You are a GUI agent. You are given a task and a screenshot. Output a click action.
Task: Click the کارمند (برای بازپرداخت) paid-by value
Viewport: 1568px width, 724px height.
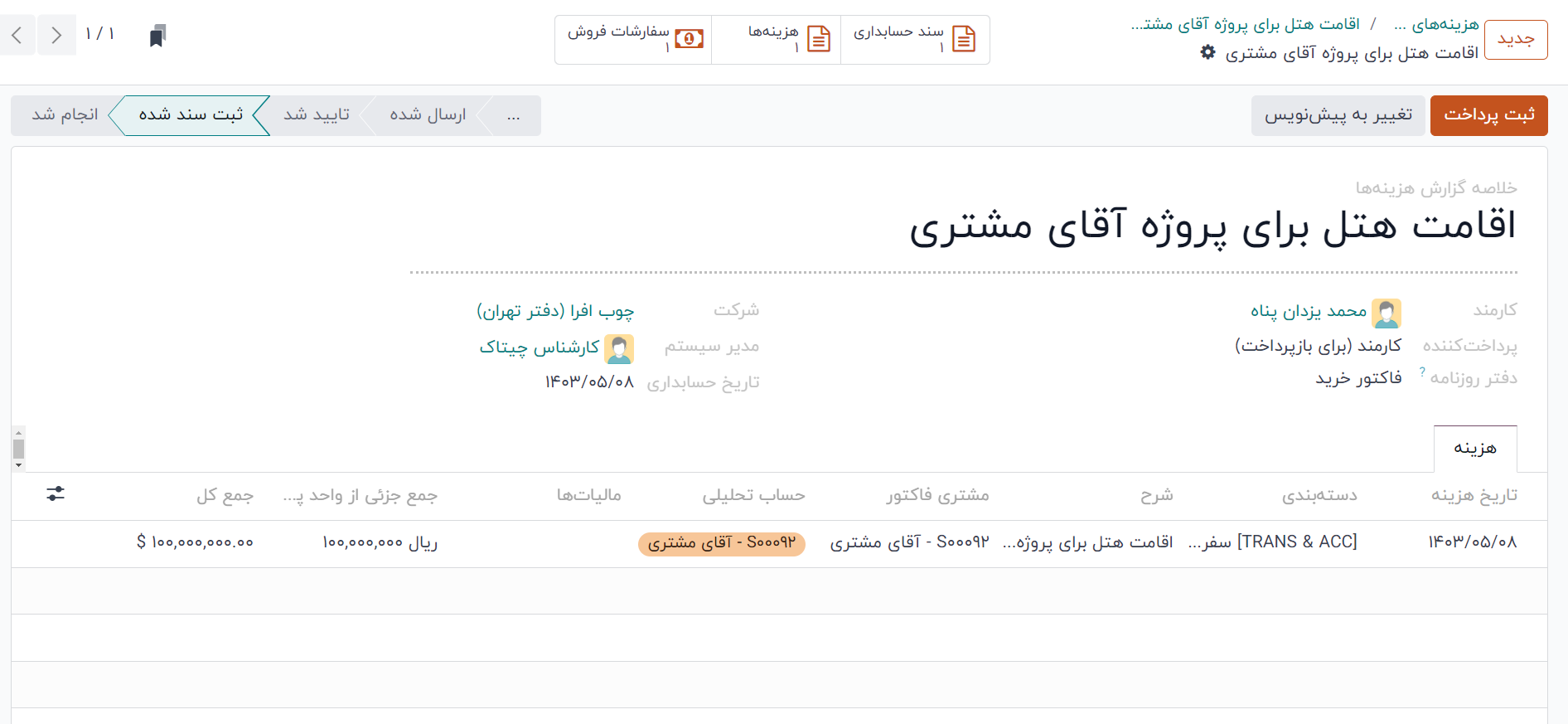[x=1319, y=346]
